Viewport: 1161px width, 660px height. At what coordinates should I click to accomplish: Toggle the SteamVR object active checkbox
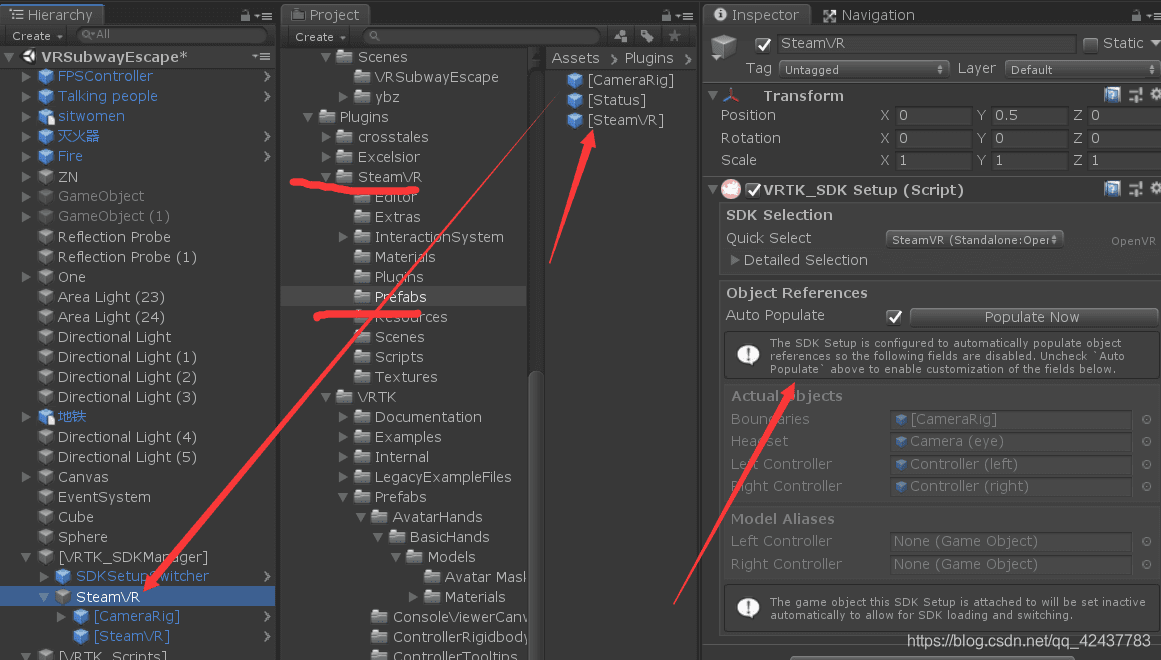(x=763, y=44)
